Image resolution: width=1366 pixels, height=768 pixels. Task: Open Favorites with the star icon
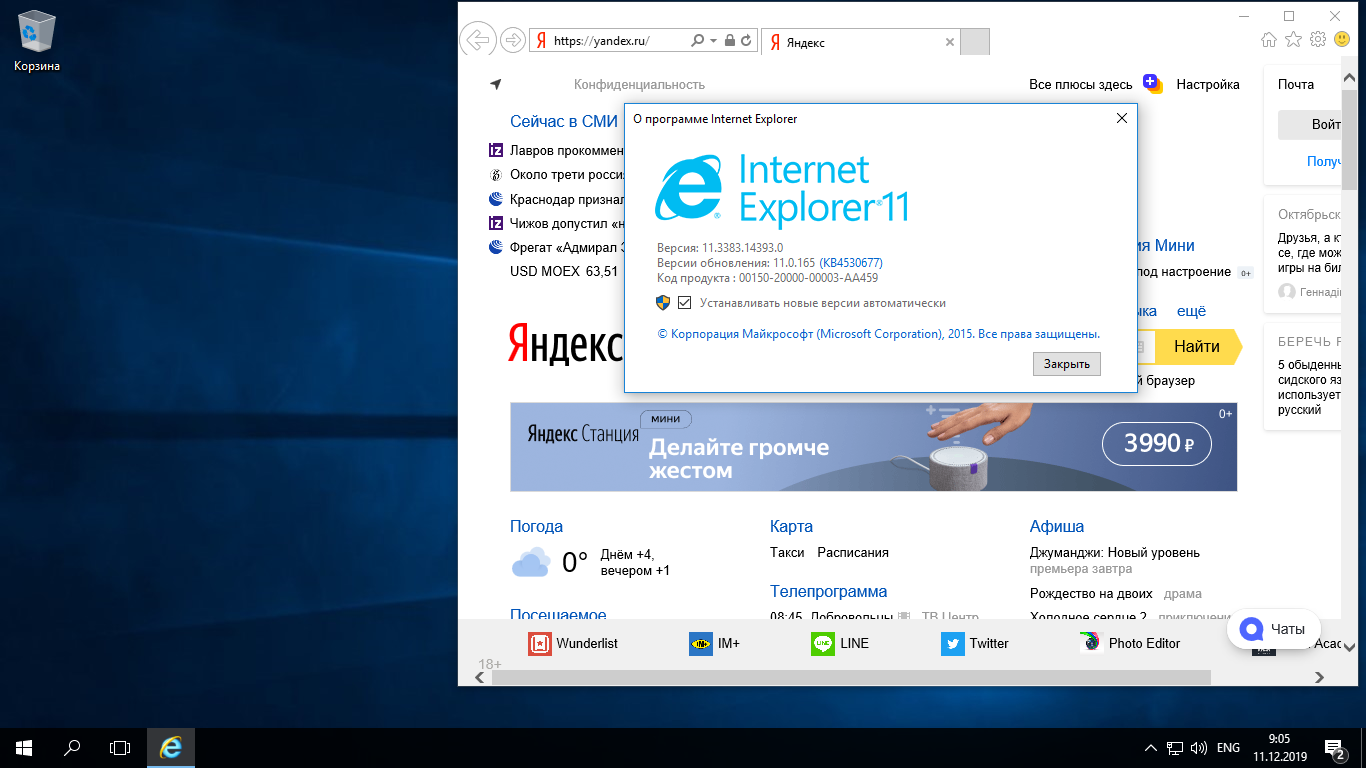tap(1293, 39)
